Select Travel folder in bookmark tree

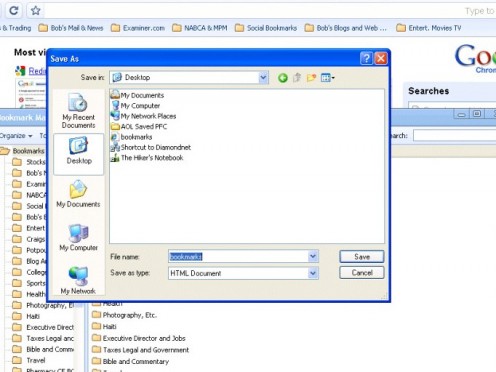point(29,360)
